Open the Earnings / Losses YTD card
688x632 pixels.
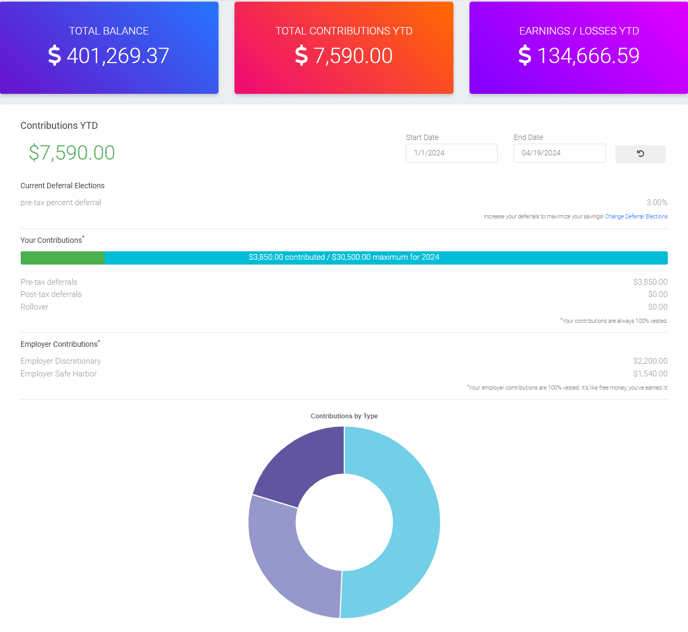(x=578, y=48)
